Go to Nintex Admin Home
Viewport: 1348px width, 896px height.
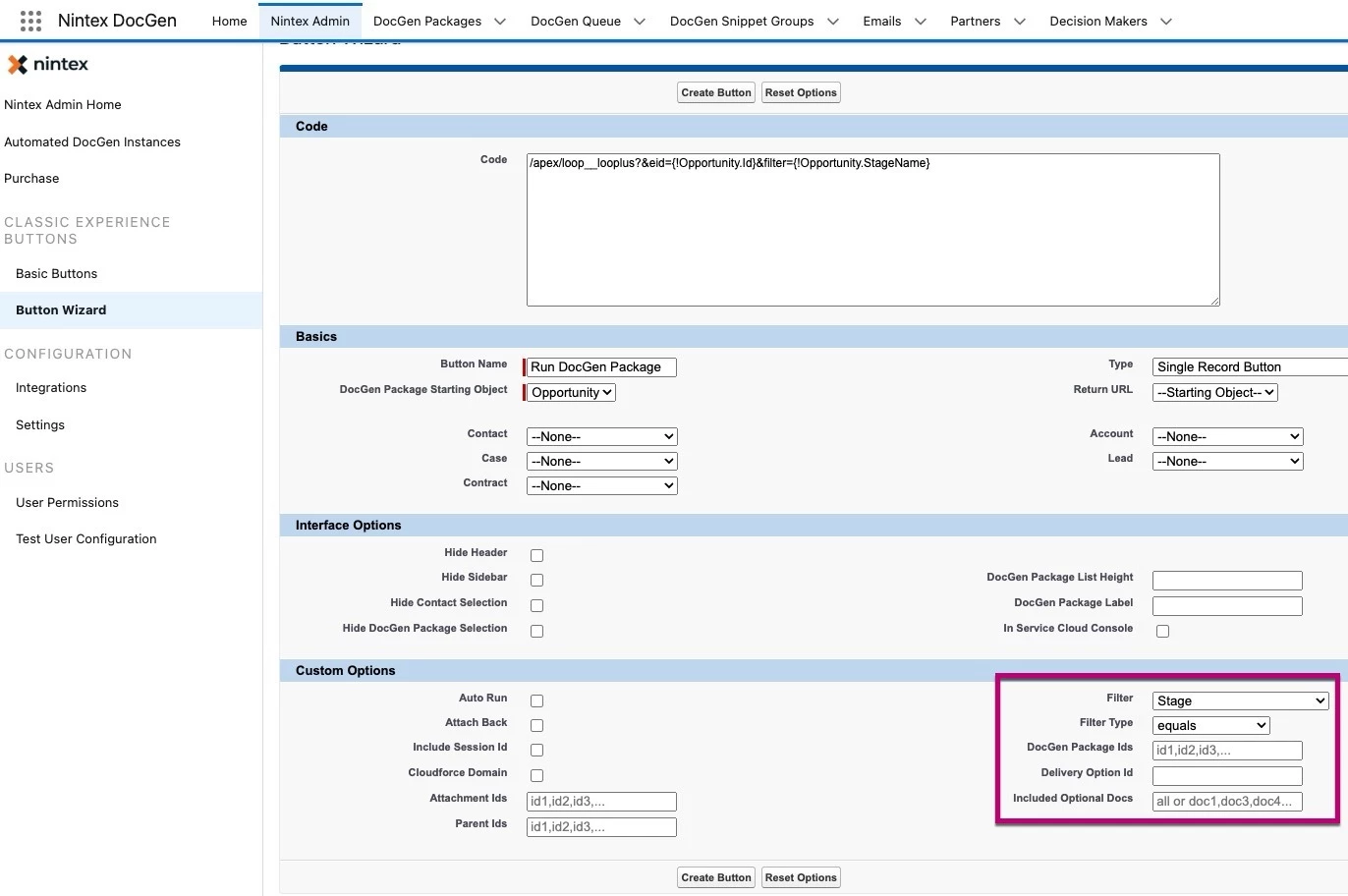[63, 104]
